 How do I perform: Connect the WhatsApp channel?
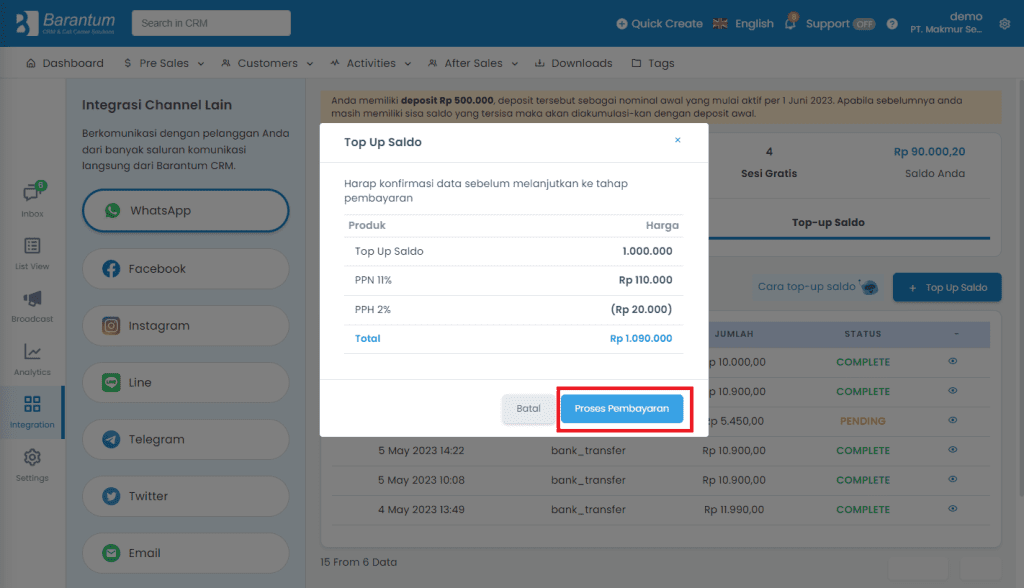185,210
